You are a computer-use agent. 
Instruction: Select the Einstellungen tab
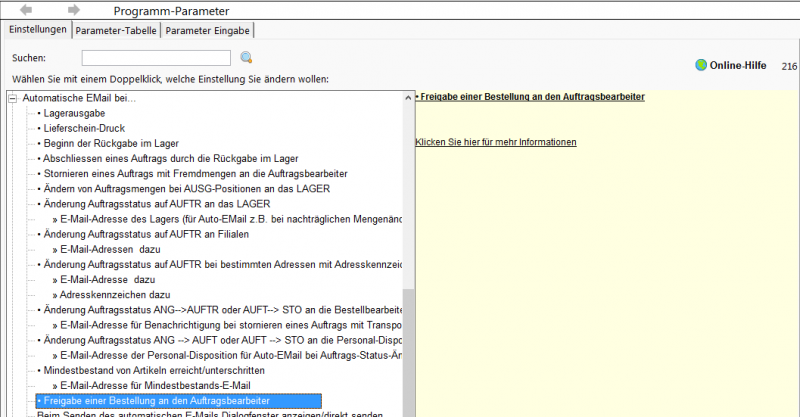[x=37, y=30]
